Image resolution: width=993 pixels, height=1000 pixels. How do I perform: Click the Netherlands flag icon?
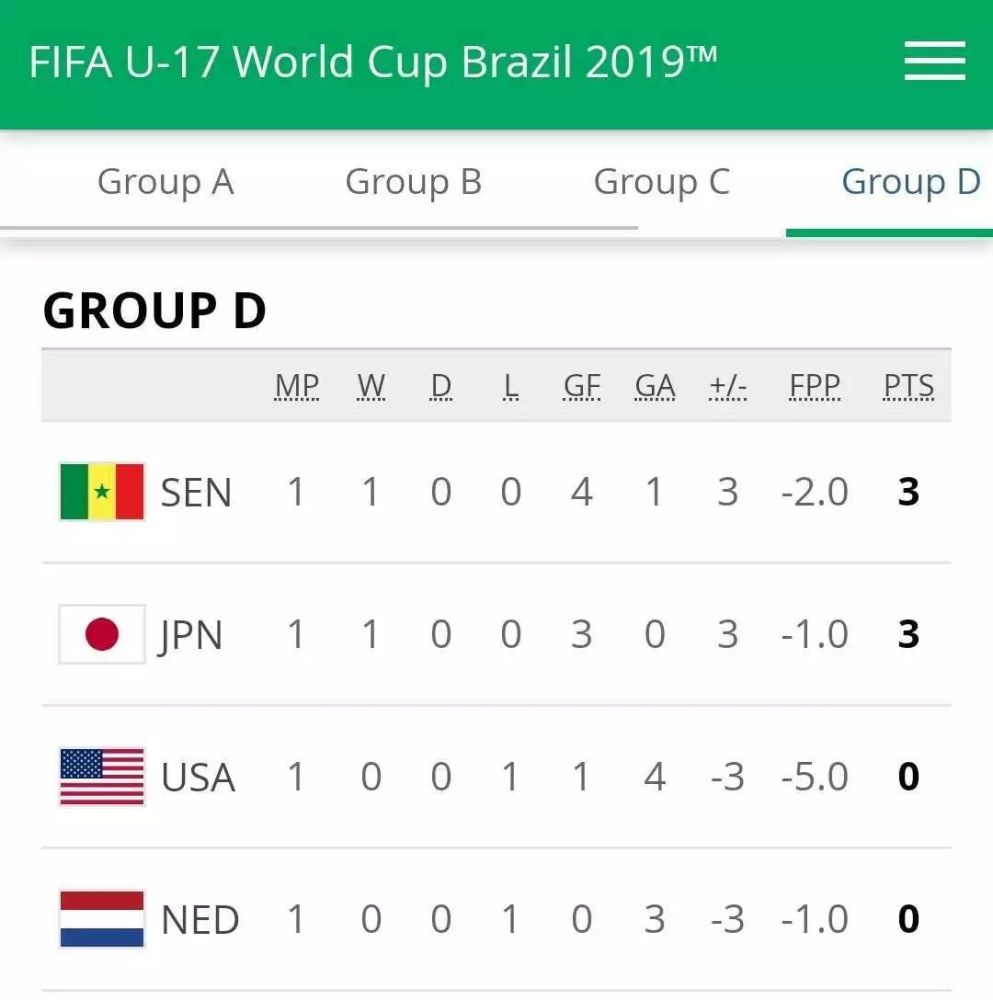102,919
